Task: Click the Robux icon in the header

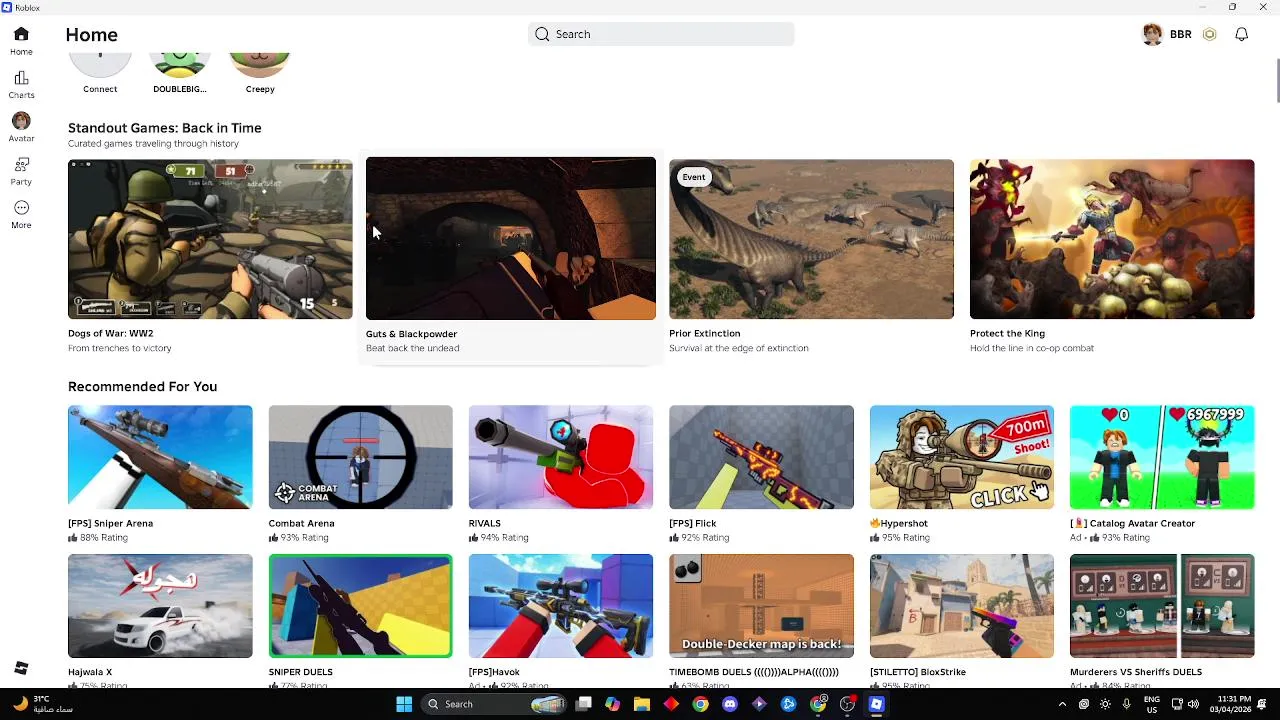Action: [1209, 34]
